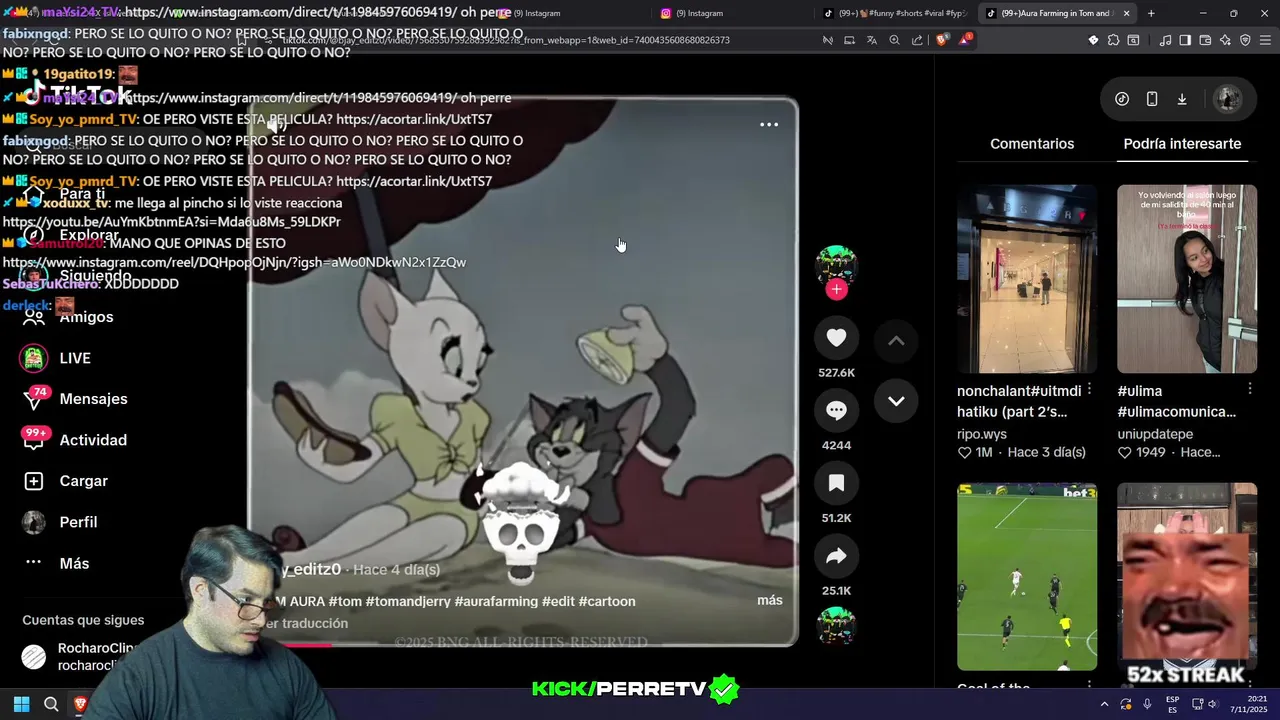This screenshot has width=1280, height=720.
Task: Open profile avatar in top right corner
Action: click(x=1227, y=99)
